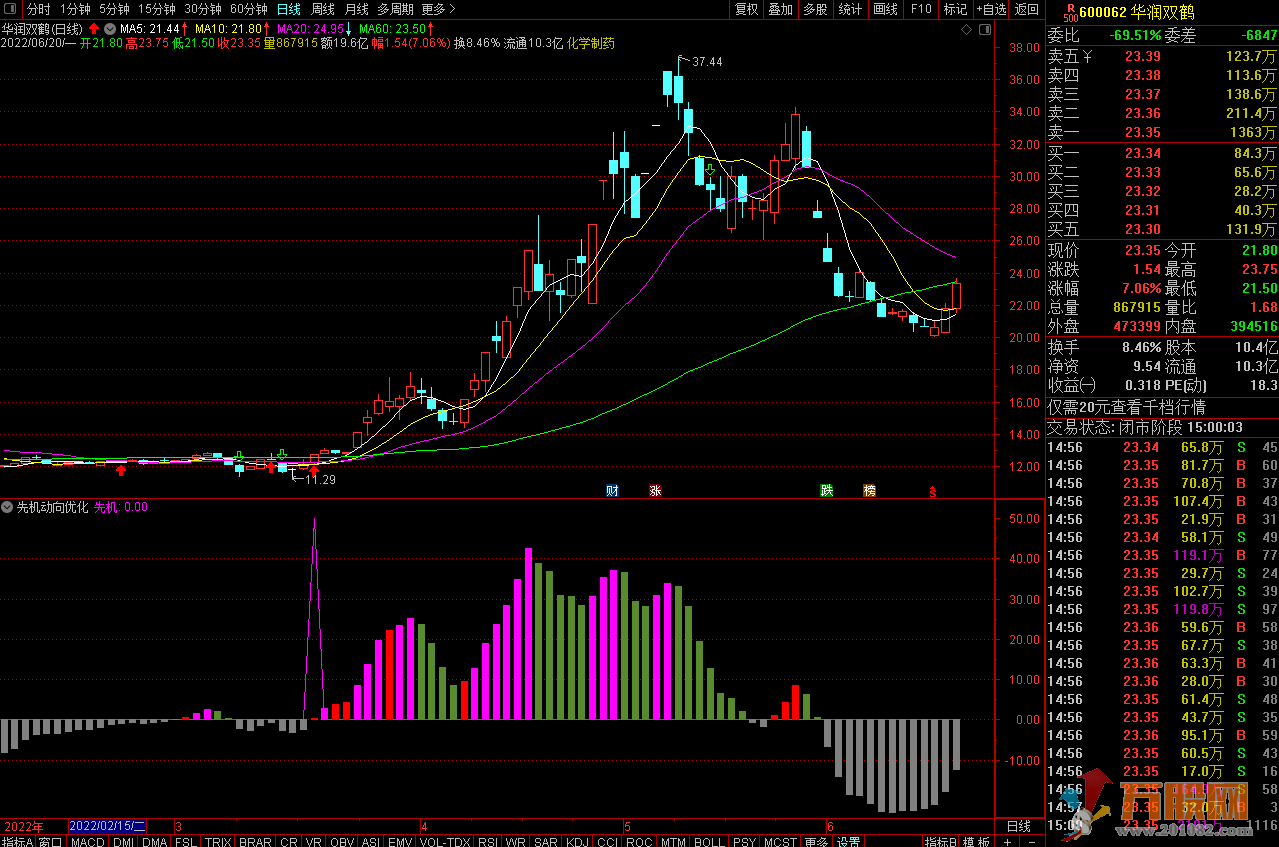
Task: Click the diamond icon at the chart's top right
Action: pos(966,29)
